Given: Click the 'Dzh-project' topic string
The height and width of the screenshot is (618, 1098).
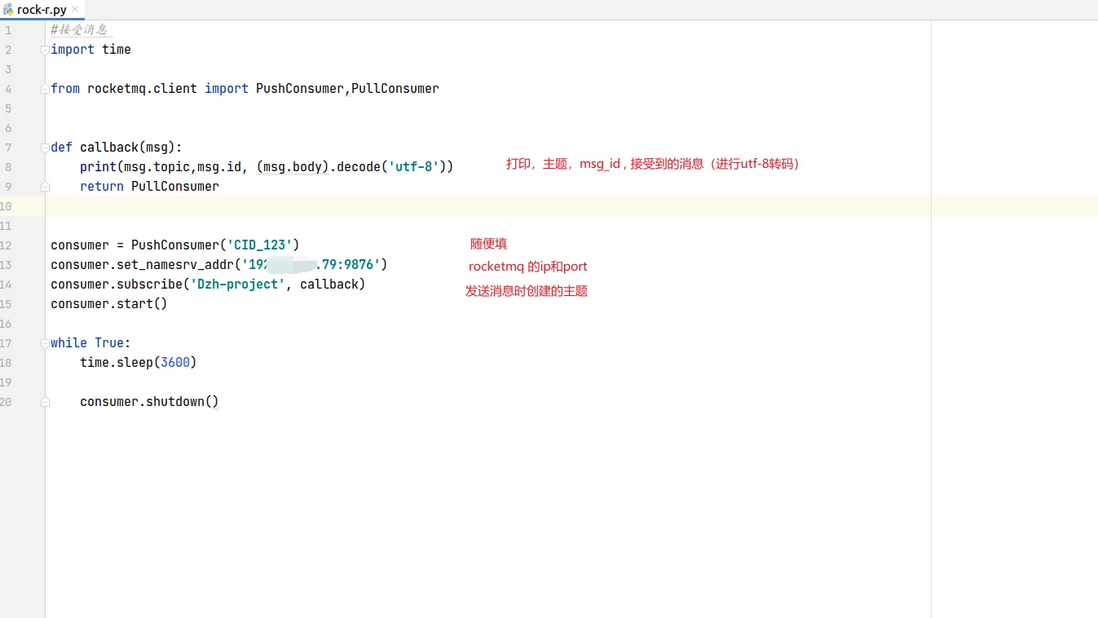Looking at the screenshot, I should [237, 284].
